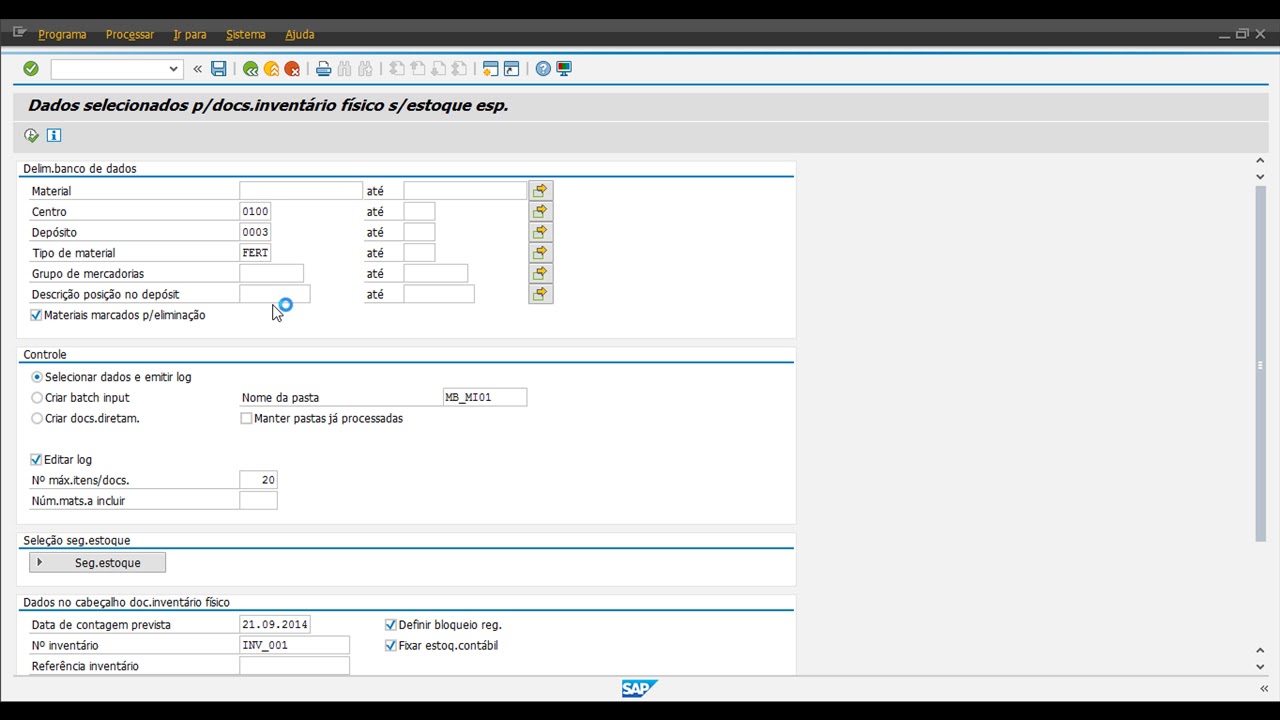Click vertical scrollbar up arrow at top
Image resolution: width=1280 pixels, height=720 pixels.
tap(1260, 160)
